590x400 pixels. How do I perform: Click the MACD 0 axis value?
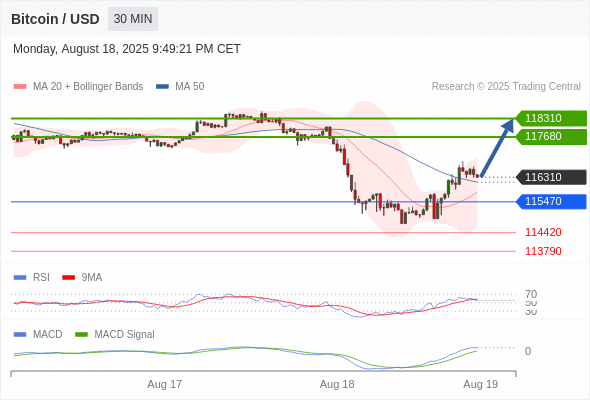pyautogui.click(x=528, y=351)
